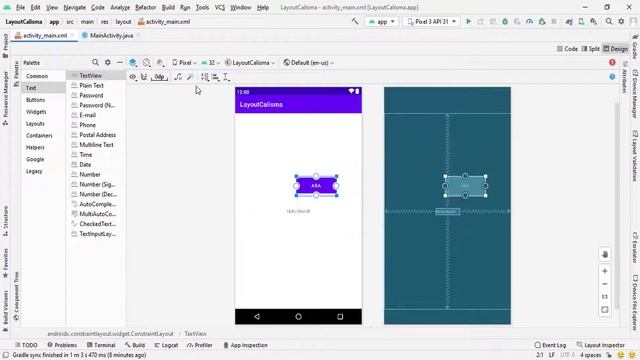Screen dimensions: 640x360
Task: Open the align options icon
Action: (216, 77)
